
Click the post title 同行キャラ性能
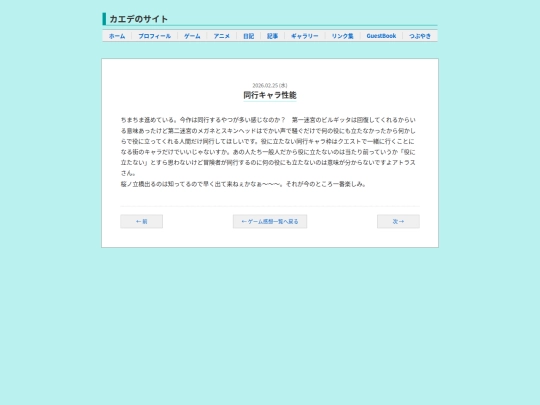tap(270, 95)
